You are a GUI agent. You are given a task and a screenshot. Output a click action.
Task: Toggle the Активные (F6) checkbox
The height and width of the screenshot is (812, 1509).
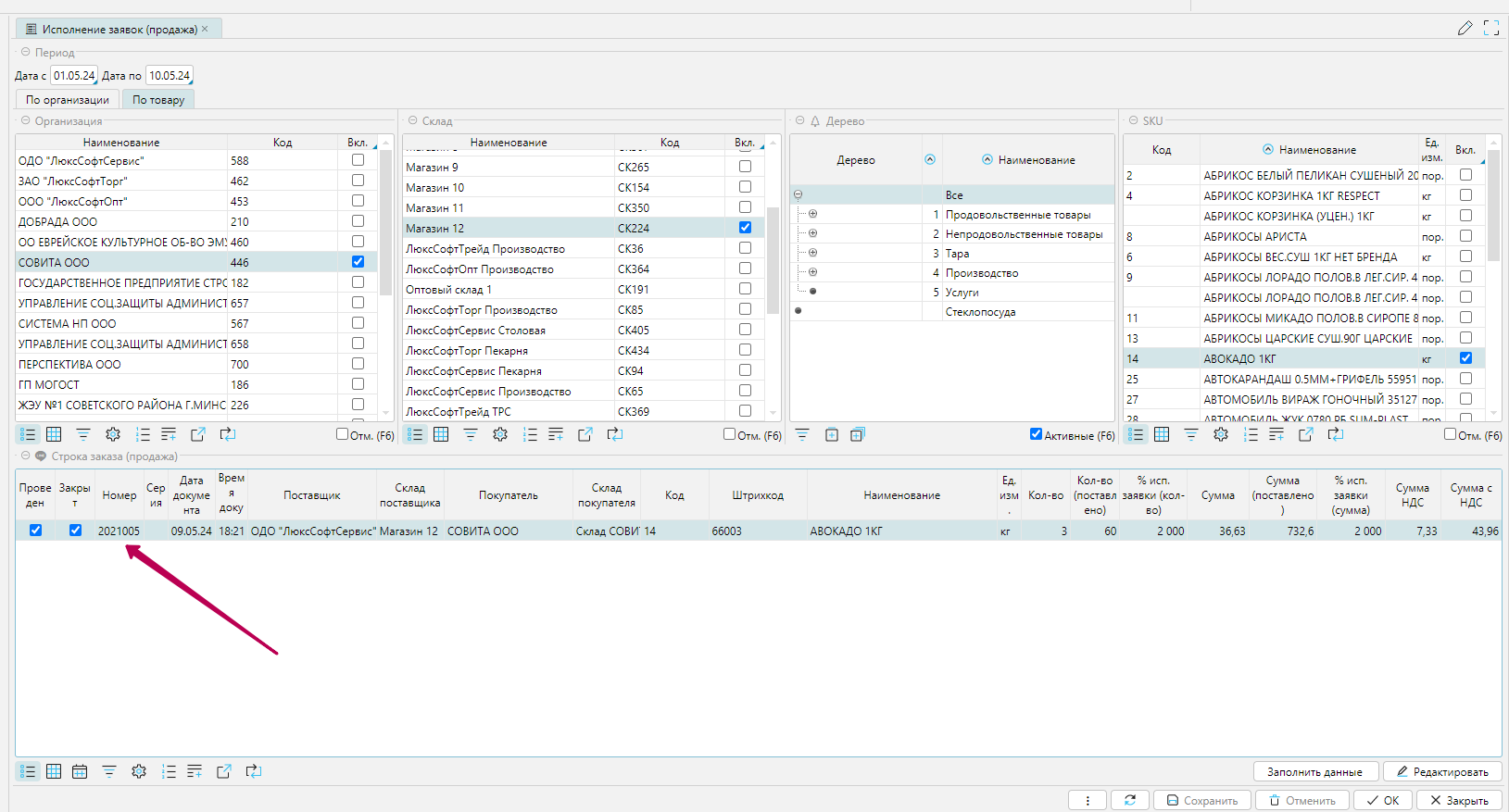(1036, 434)
